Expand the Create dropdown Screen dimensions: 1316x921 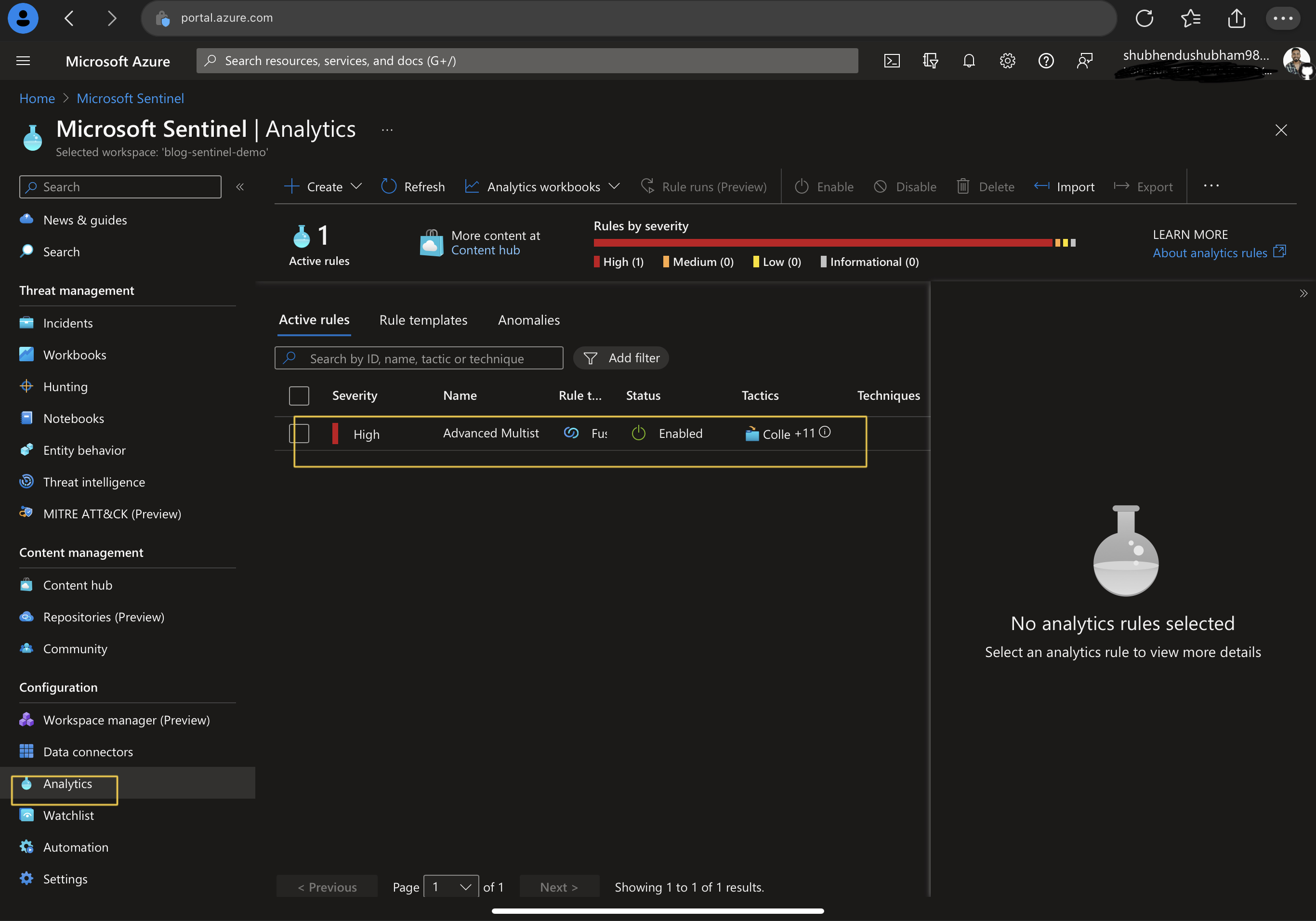point(323,186)
